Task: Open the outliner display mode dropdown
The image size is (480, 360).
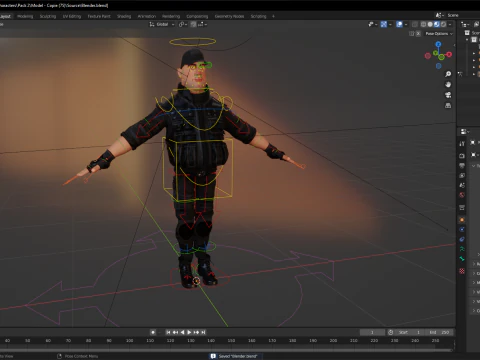Action: 465,24
